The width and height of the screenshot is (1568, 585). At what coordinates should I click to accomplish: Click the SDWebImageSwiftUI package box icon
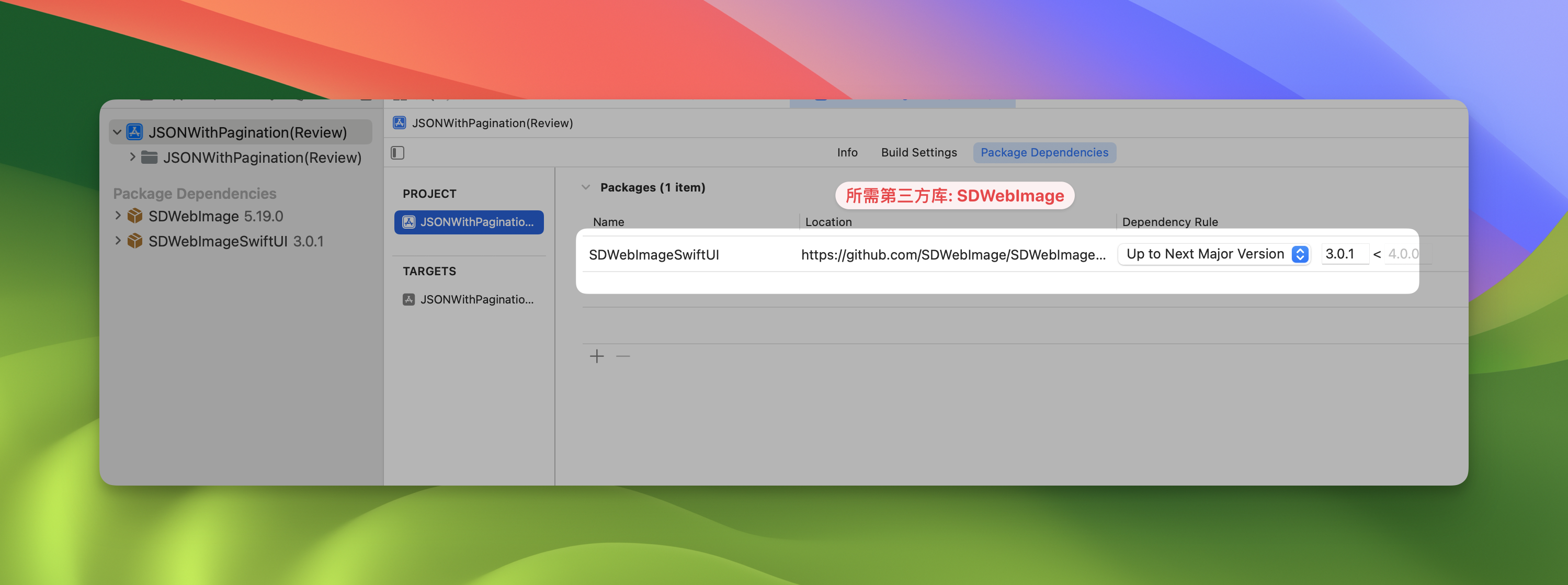click(134, 241)
